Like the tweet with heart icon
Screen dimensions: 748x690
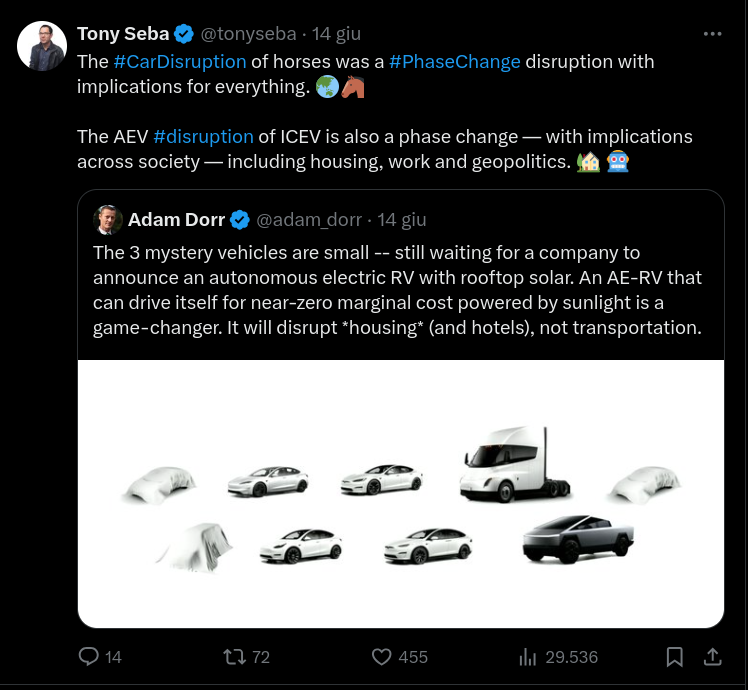pyautogui.click(x=381, y=656)
